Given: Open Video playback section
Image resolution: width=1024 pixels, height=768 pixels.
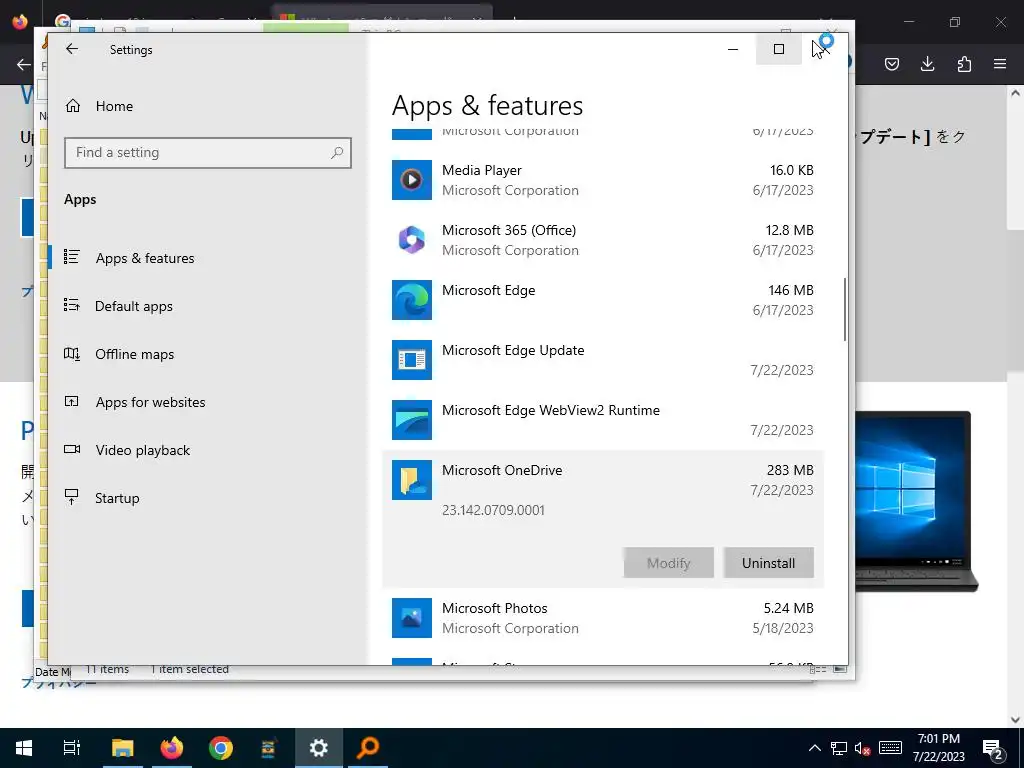Looking at the screenshot, I should click(x=142, y=450).
